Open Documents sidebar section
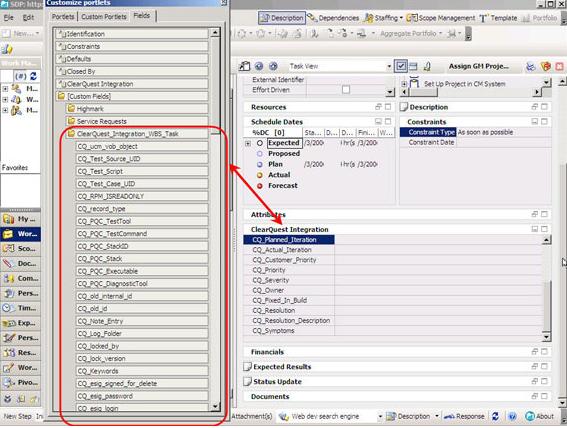 pos(21,264)
